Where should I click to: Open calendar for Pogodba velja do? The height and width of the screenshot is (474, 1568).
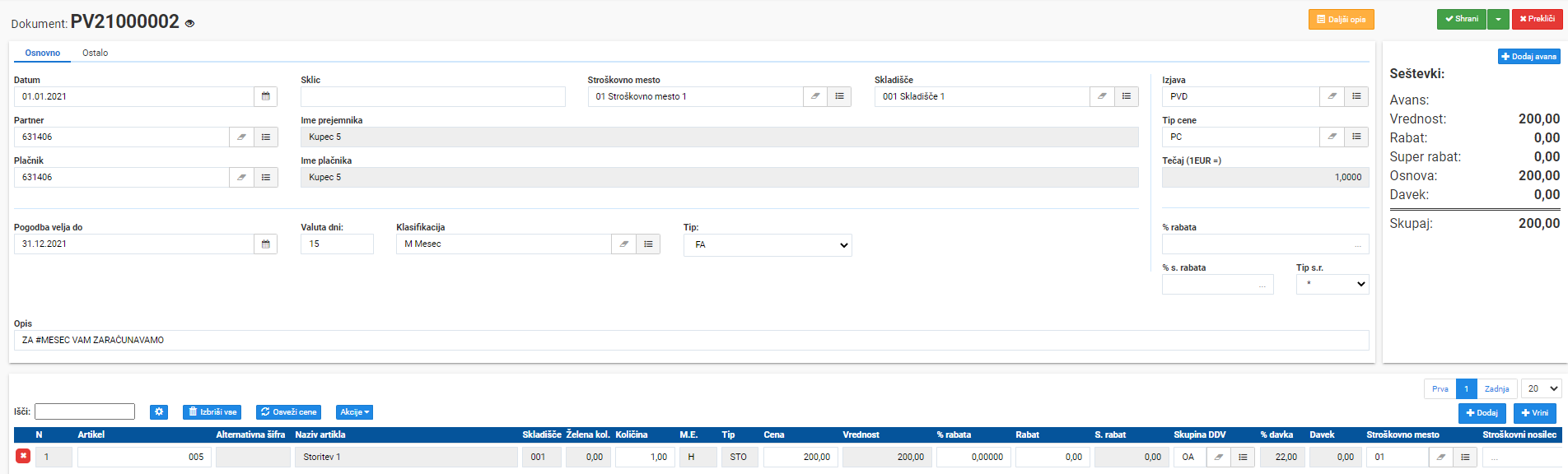265,244
